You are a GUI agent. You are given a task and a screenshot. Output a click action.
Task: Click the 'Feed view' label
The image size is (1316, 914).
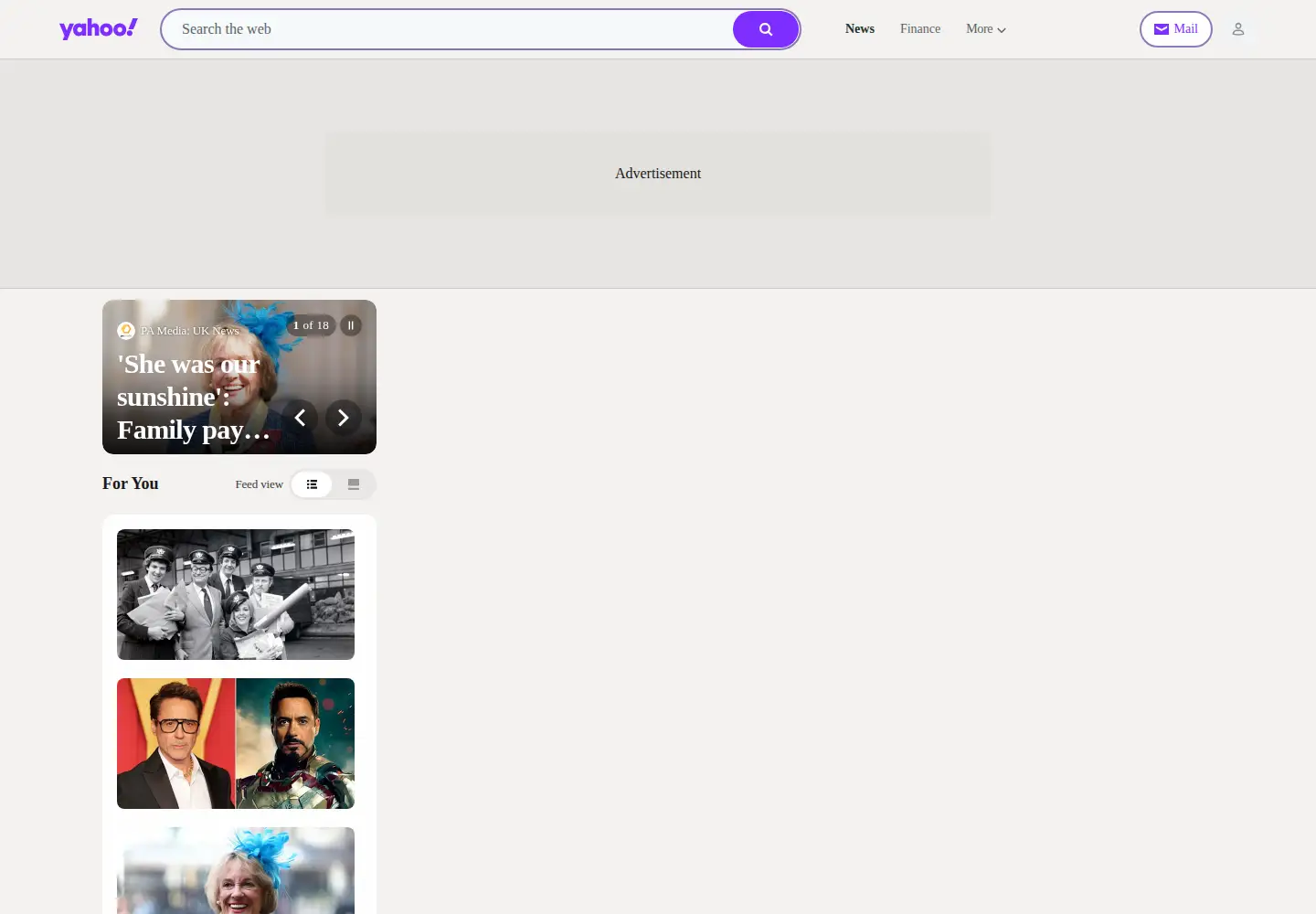coord(260,484)
